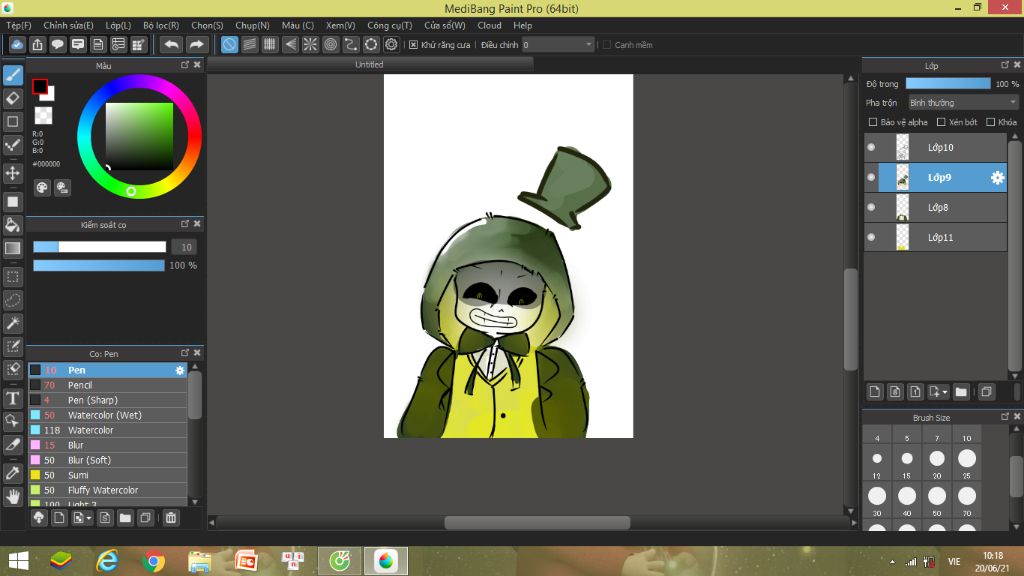
Task: Select the Text tool
Action: (12, 398)
